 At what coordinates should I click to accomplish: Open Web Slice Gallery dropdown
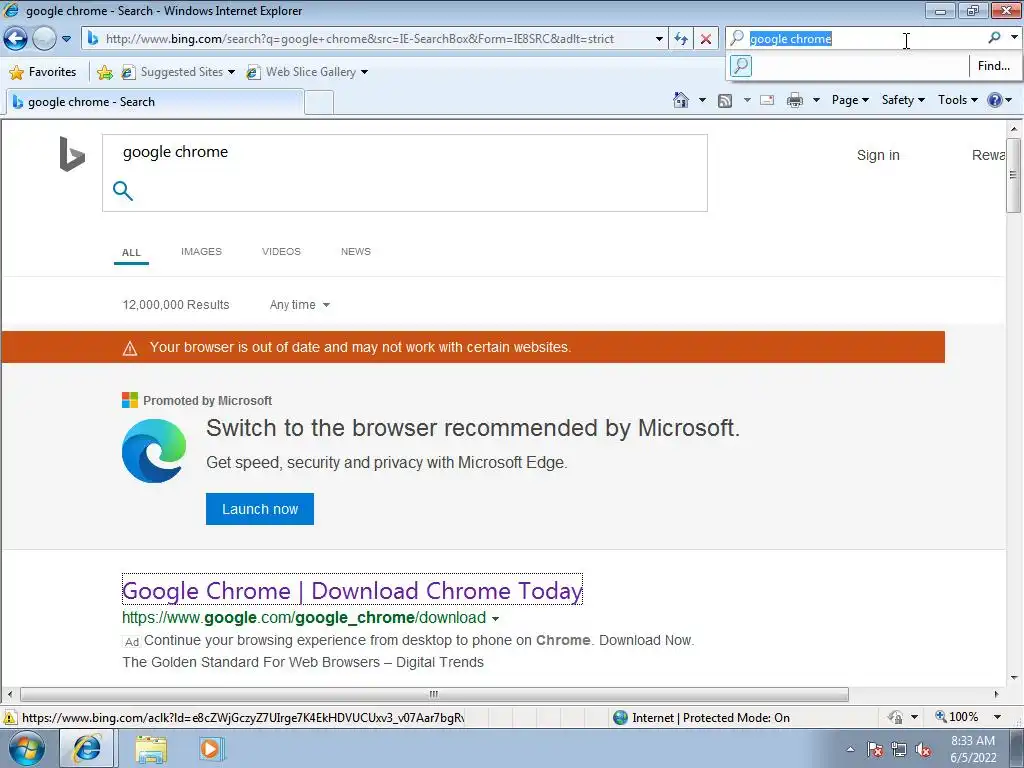tap(308, 72)
